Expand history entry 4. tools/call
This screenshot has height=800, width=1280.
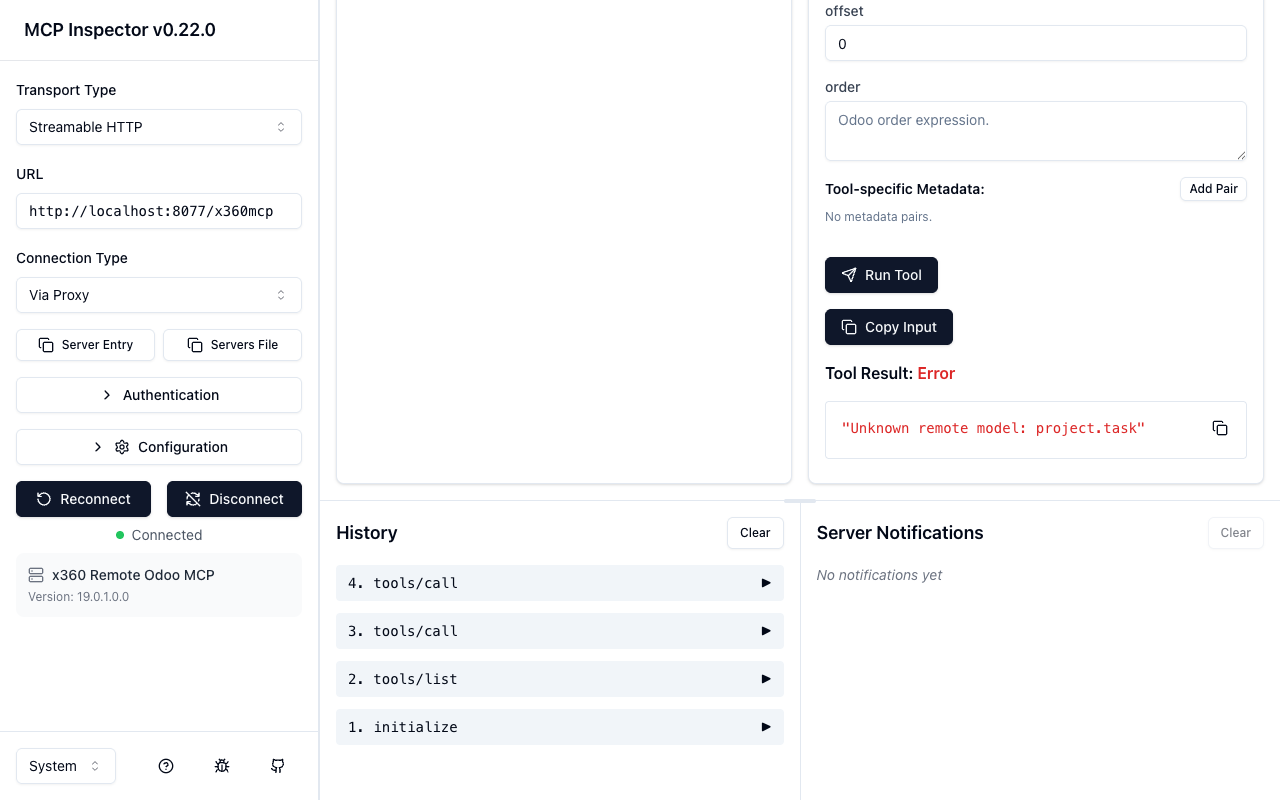560,583
